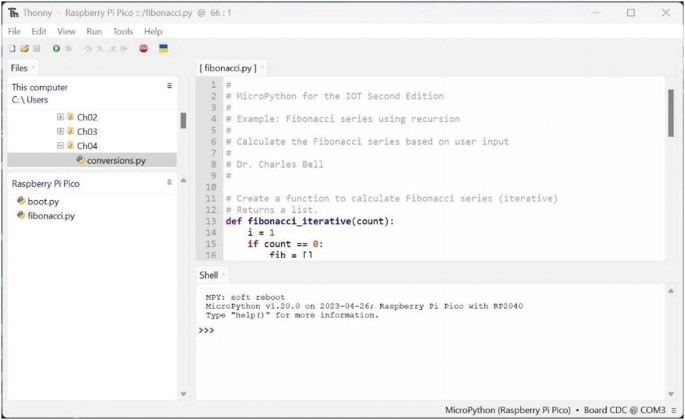Image resolution: width=685 pixels, height=420 pixels.
Task: Run current script with green play icon
Action: tap(56, 48)
